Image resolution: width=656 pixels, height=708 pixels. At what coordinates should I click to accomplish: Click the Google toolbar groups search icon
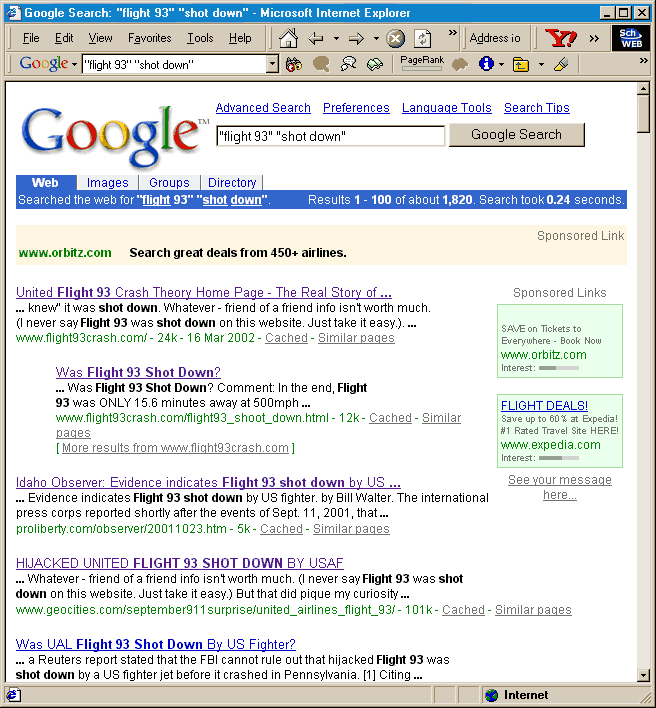(348, 65)
